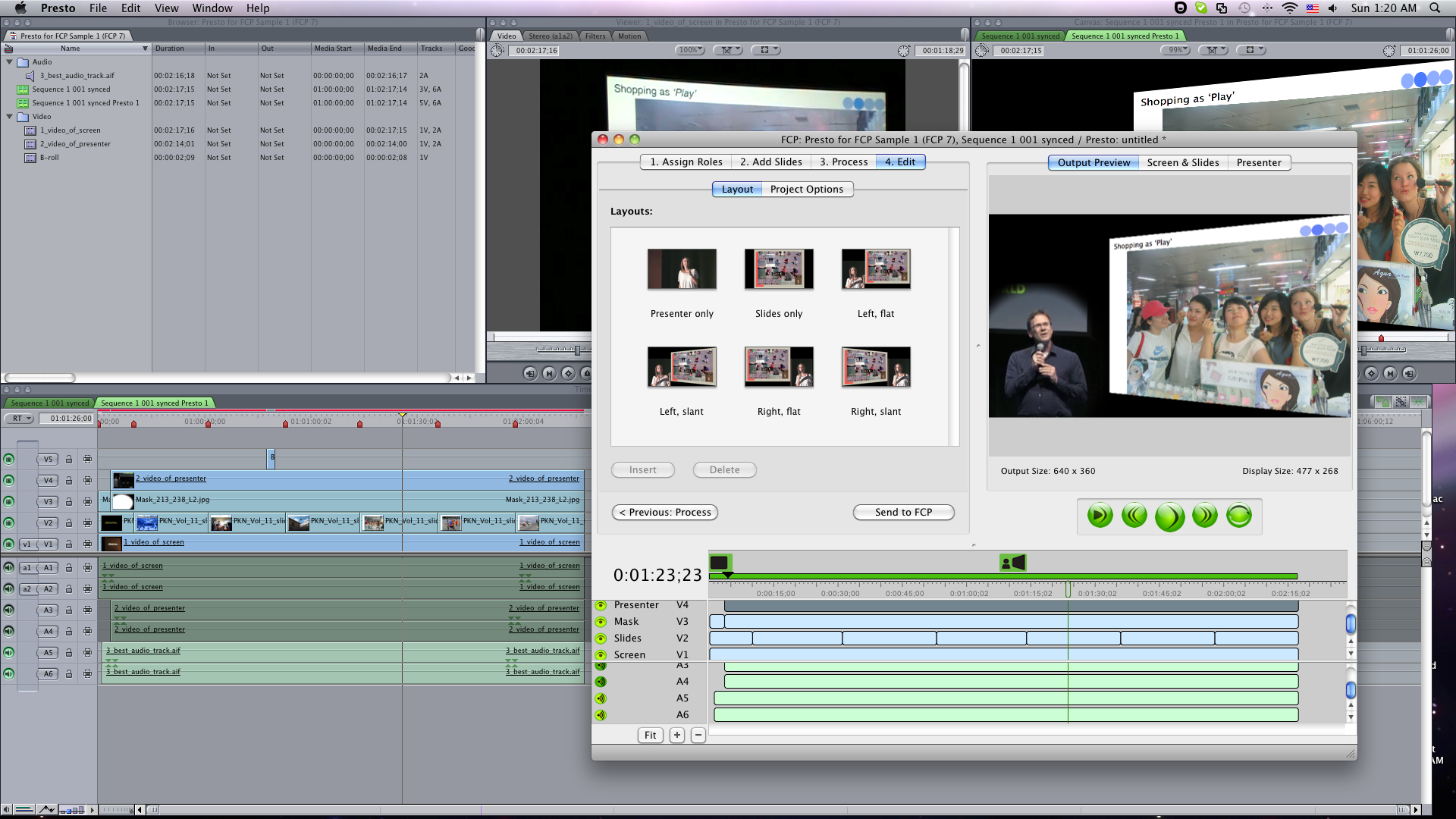Click the presenter and slides layout marker
The height and width of the screenshot is (819, 1456).
(1012, 563)
